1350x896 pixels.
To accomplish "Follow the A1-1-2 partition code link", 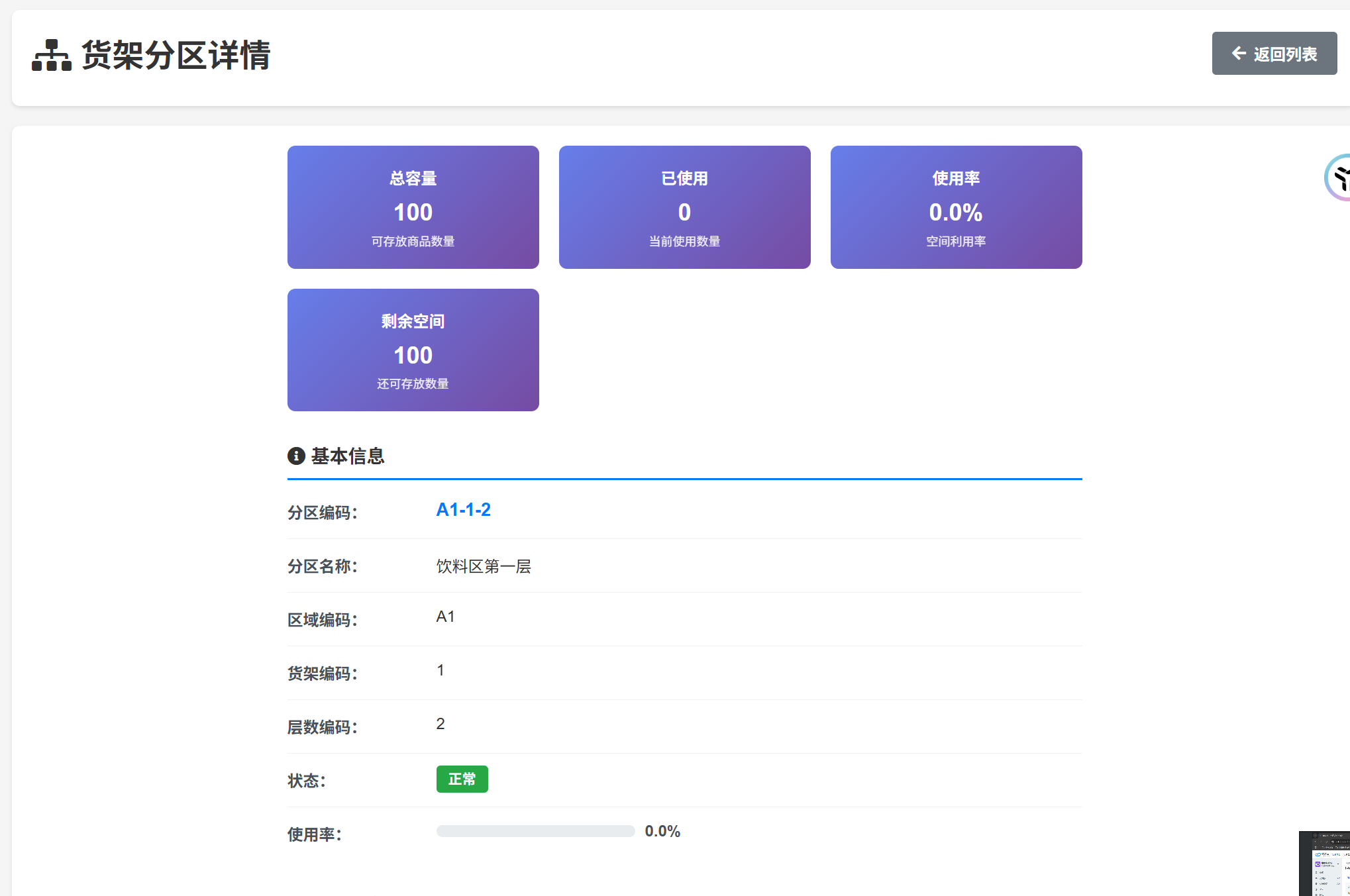I will (463, 509).
